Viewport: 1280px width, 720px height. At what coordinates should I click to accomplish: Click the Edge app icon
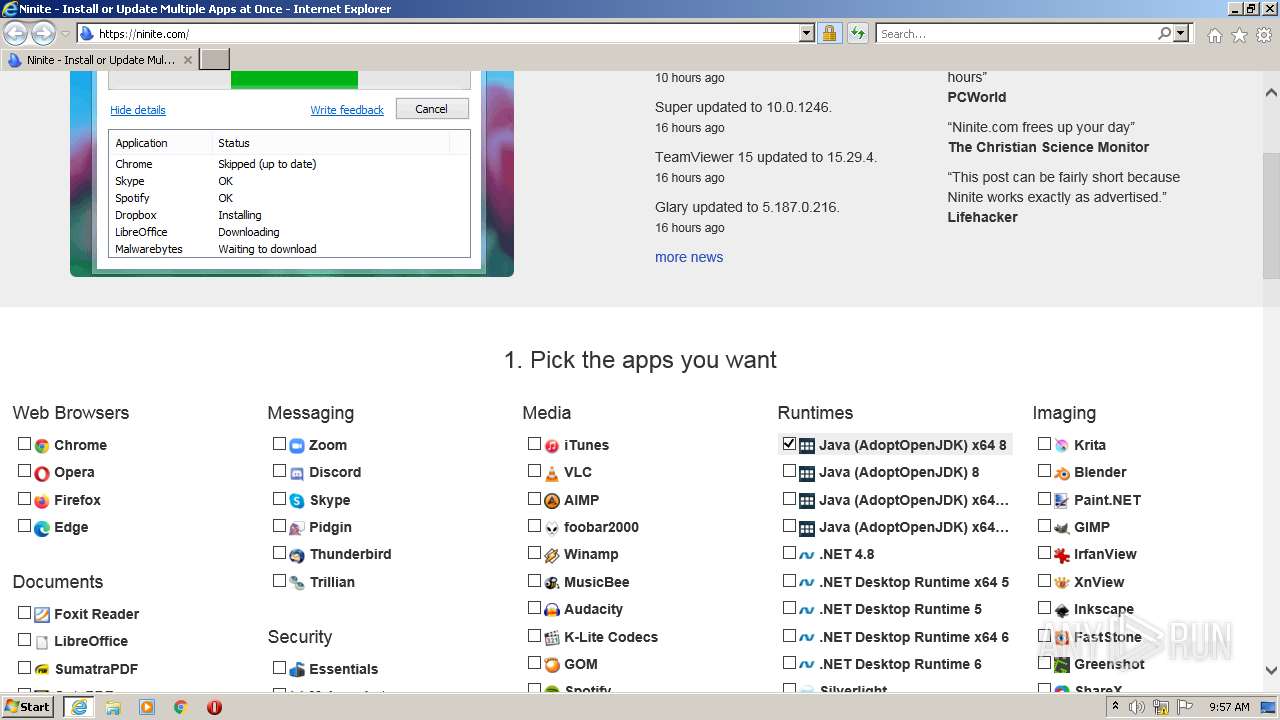42,528
